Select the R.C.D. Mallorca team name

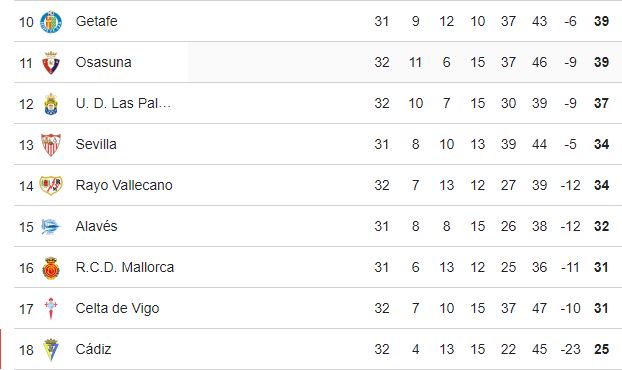point(125,267)
